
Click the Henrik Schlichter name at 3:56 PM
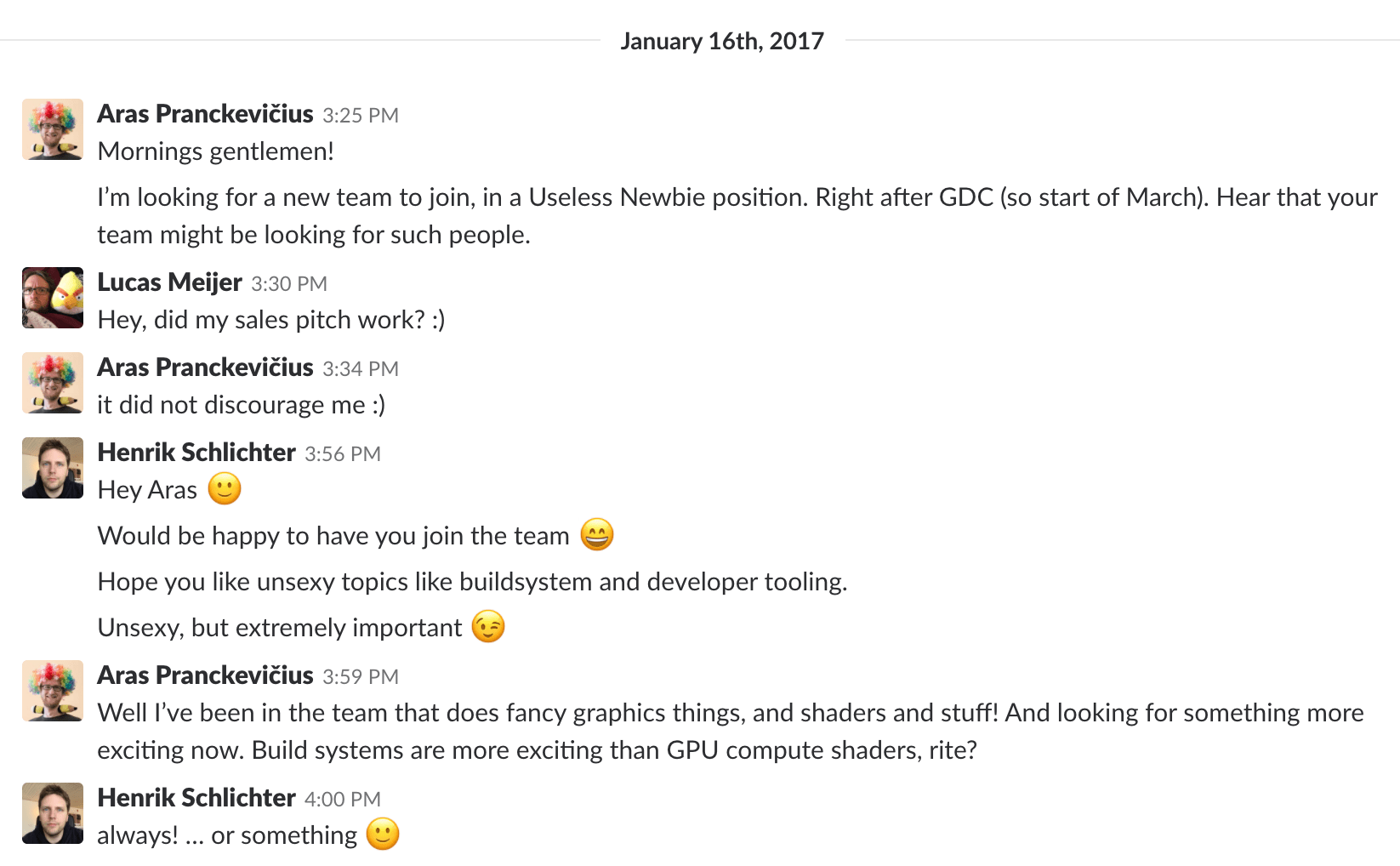point(196,453)
